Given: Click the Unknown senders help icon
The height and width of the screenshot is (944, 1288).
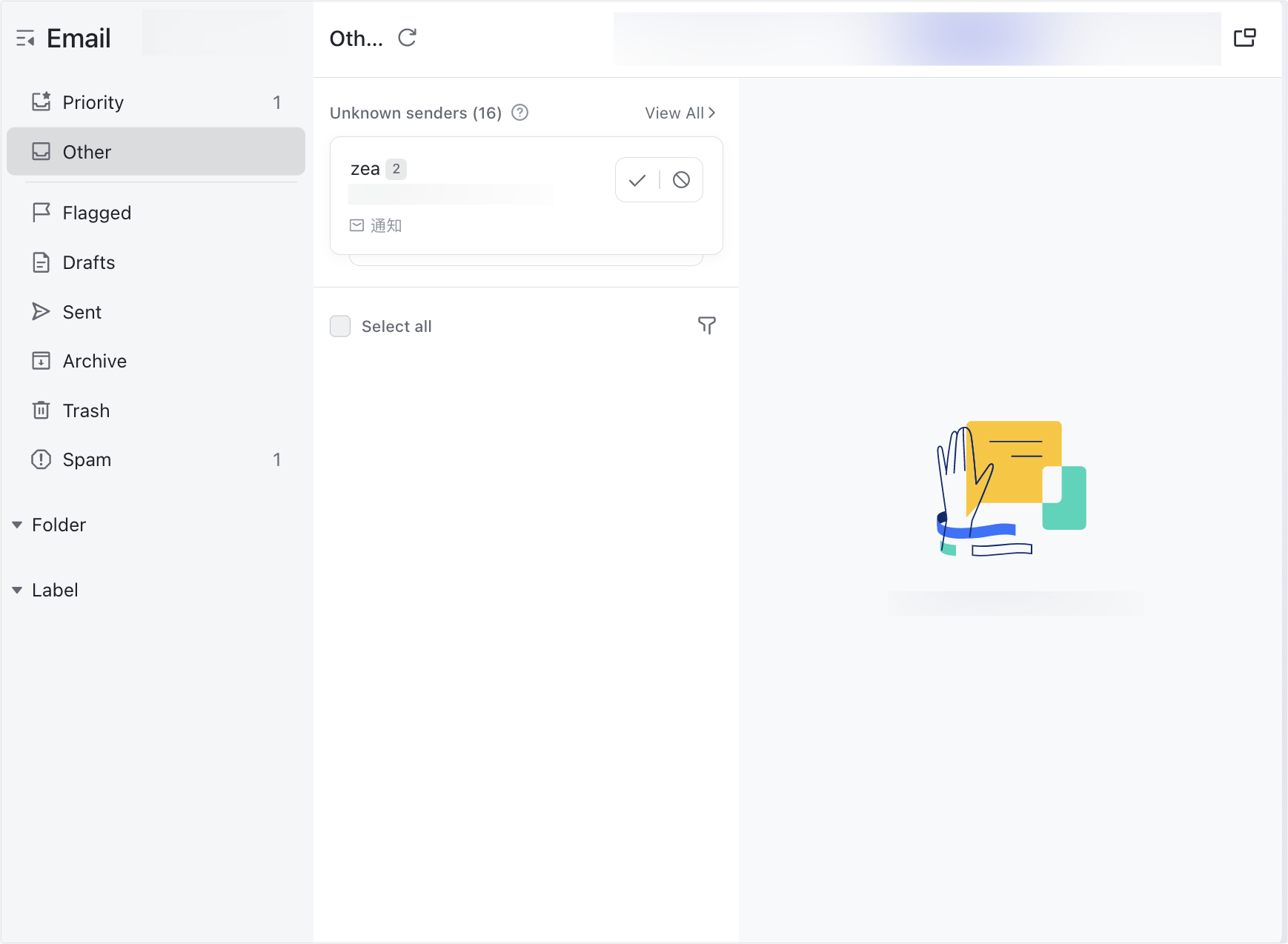Looking at the screenshot, I should point(519,112).
